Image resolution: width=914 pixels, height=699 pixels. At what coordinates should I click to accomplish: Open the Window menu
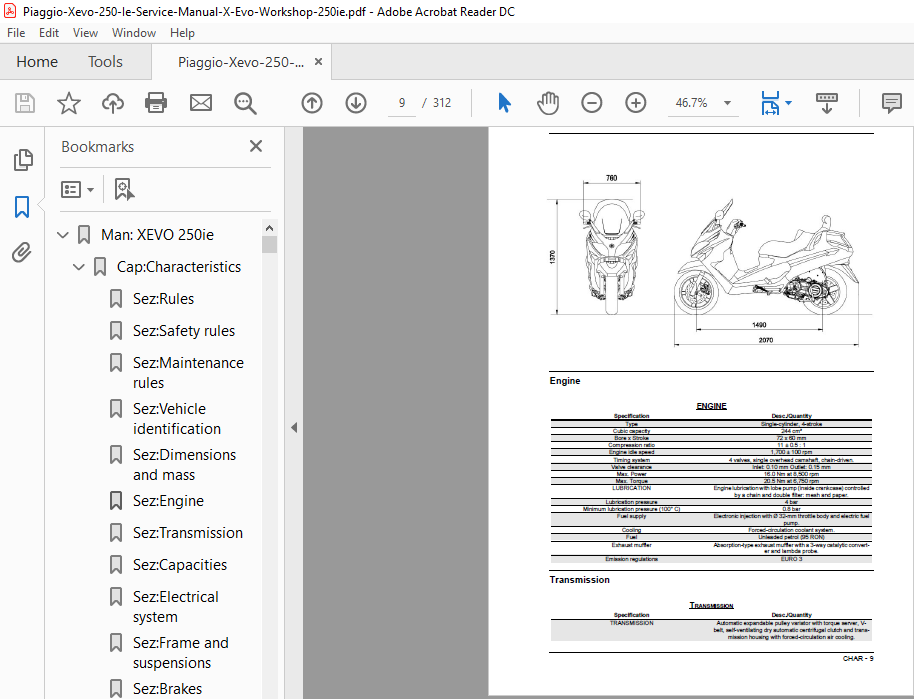[133, 33]
